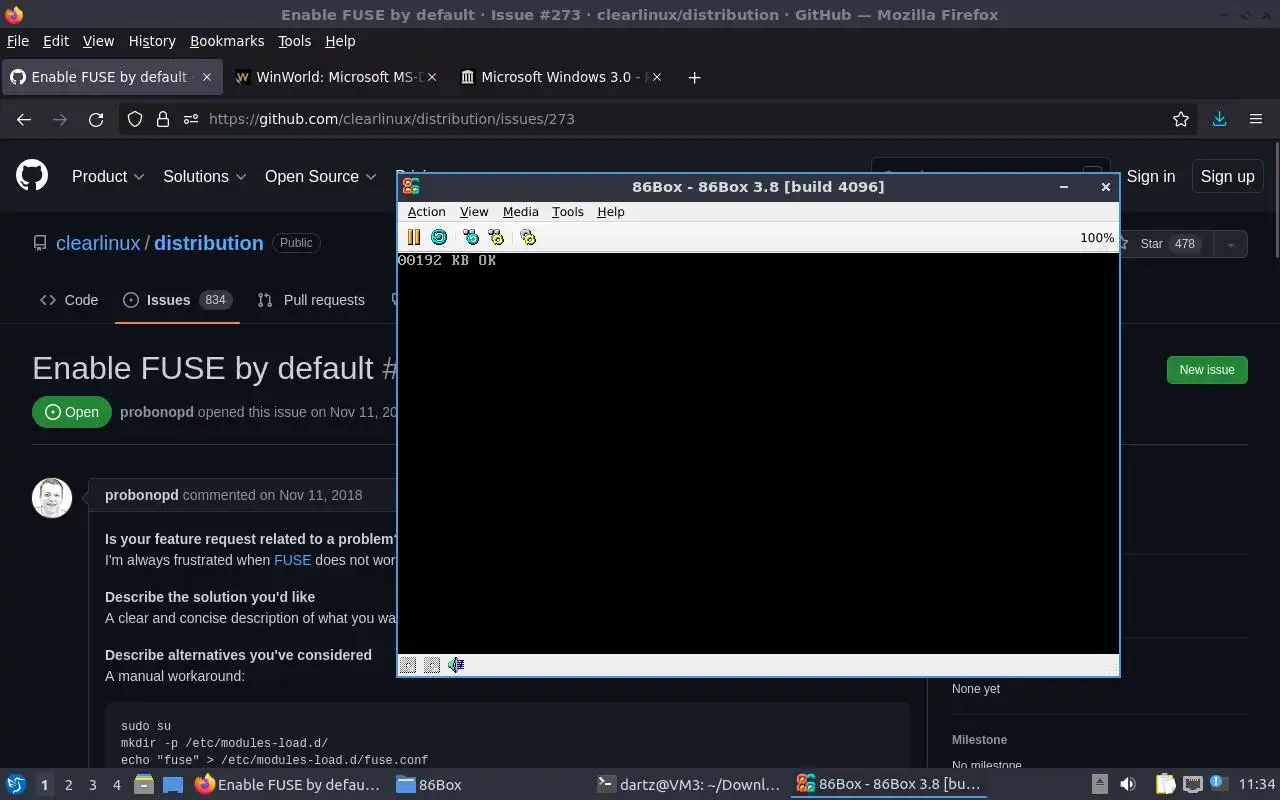
Task: Click the sound speaker icon in 86Box status bar
Action: [x=456, y=665]
